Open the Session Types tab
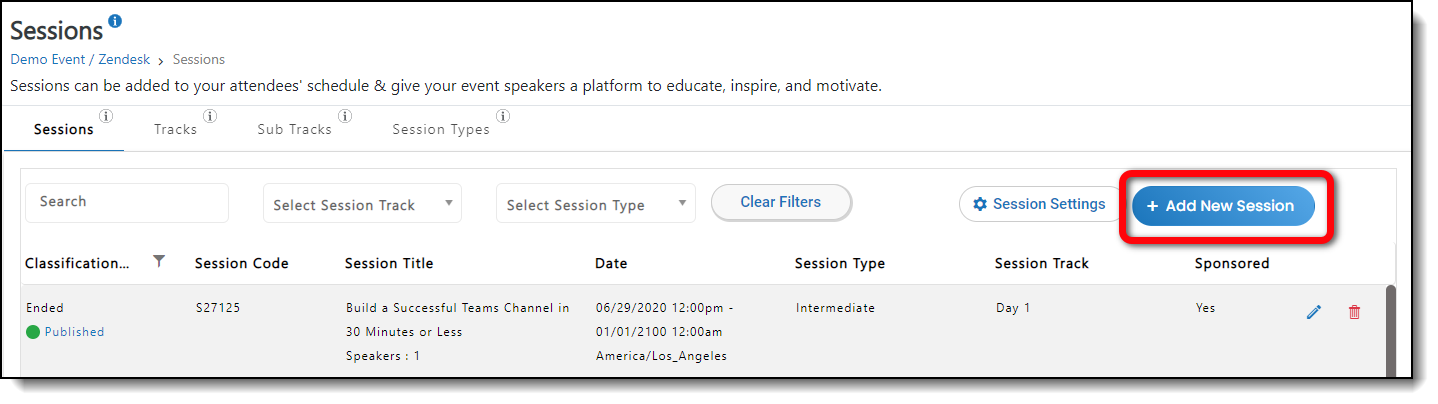This screenshot has height=404, width=1438. point(441,129)
